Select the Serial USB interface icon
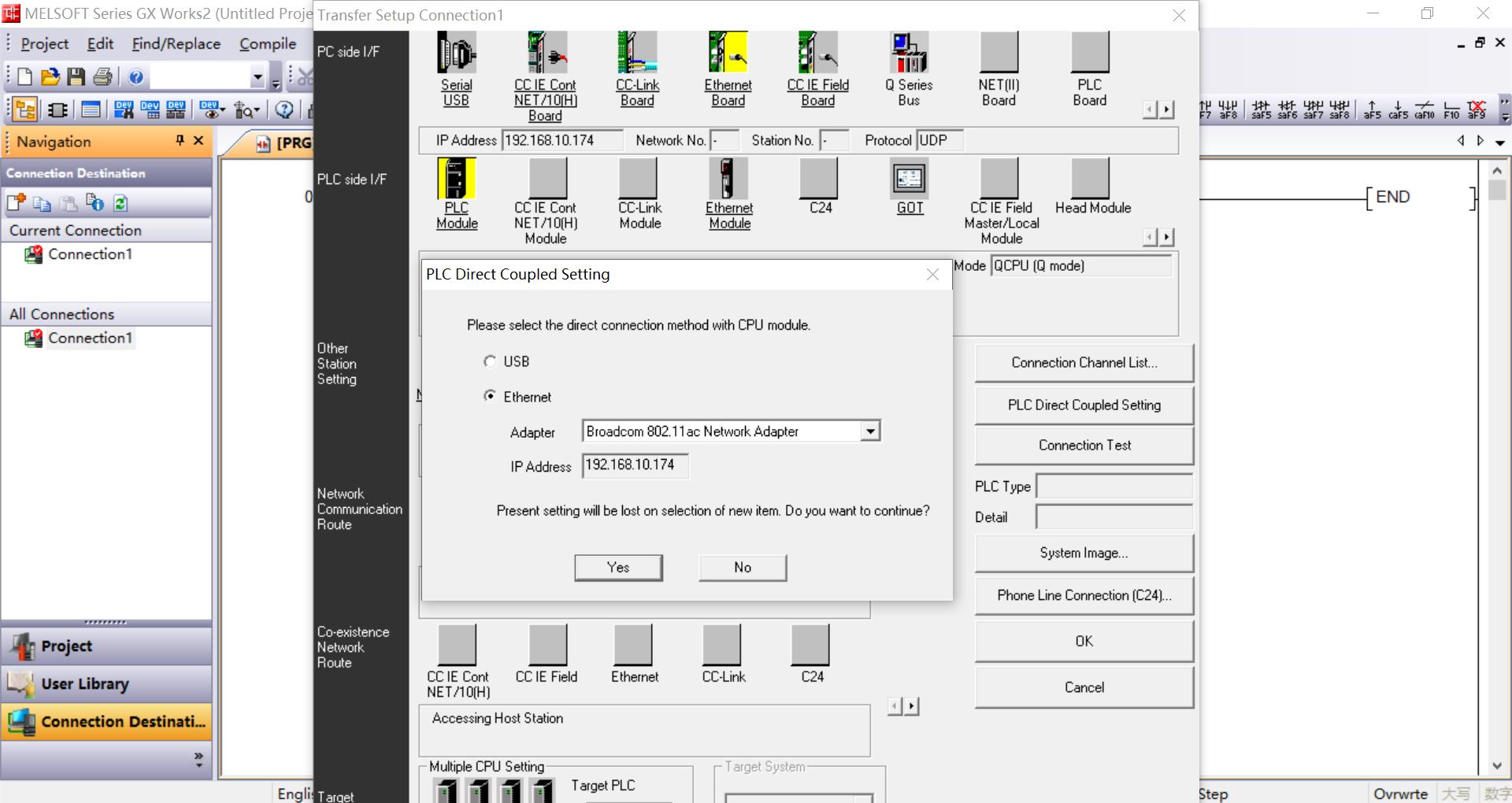Viewport: 1512px width, 803px height. coord(456,54)
